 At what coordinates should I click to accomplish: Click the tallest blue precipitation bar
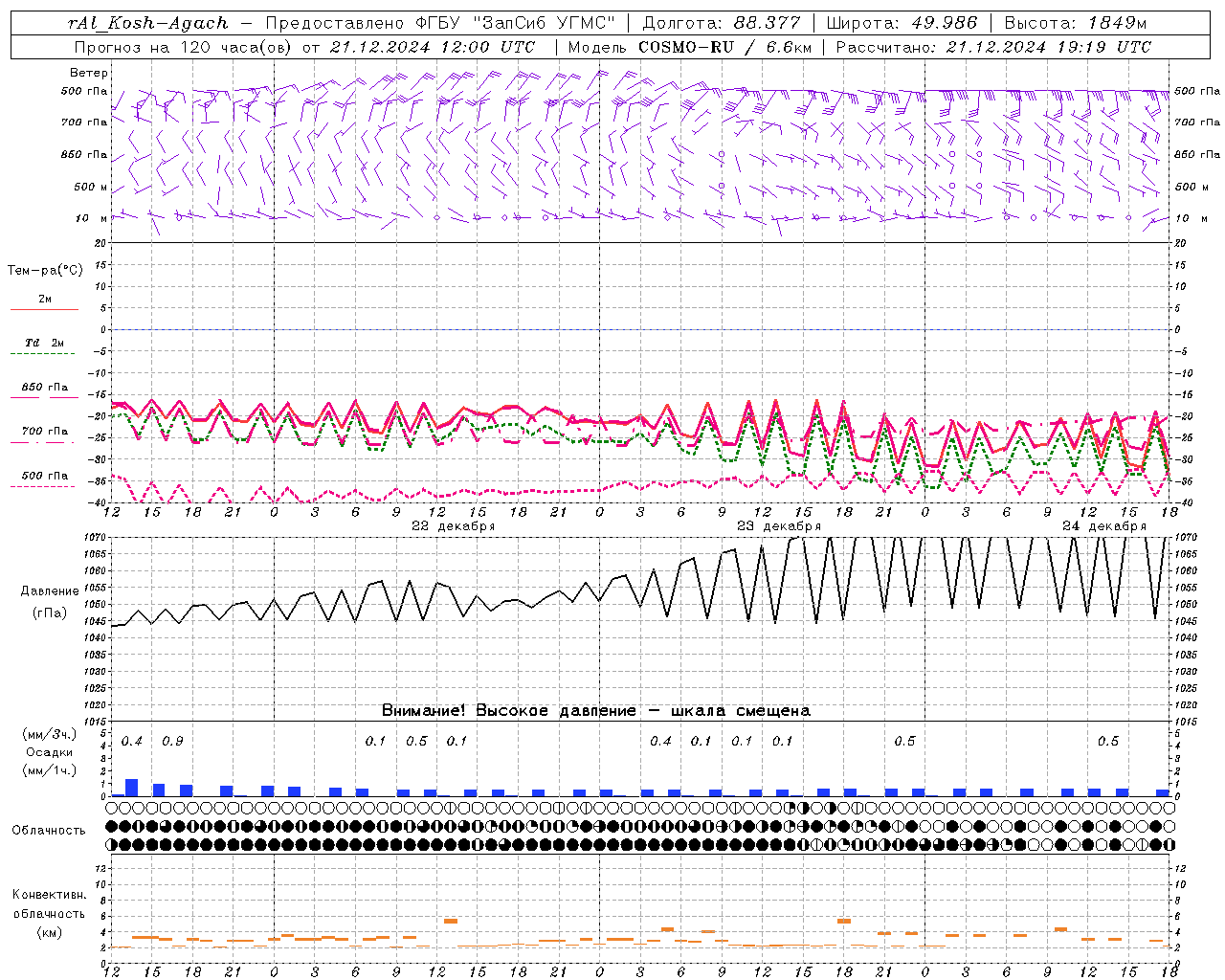pos(132,788)
